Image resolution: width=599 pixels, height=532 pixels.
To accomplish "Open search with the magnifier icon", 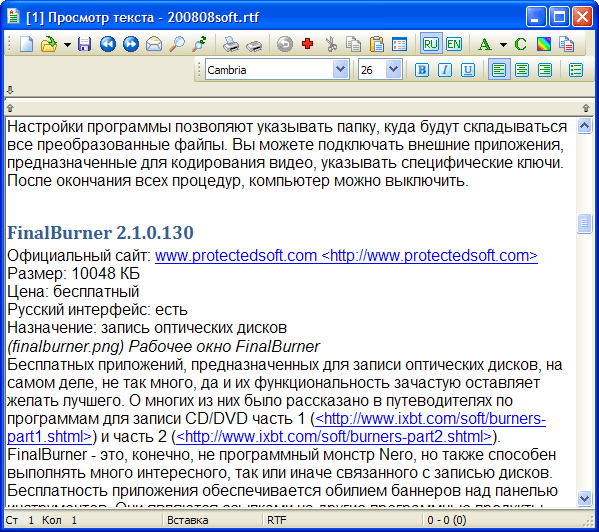I will point(177,44).
